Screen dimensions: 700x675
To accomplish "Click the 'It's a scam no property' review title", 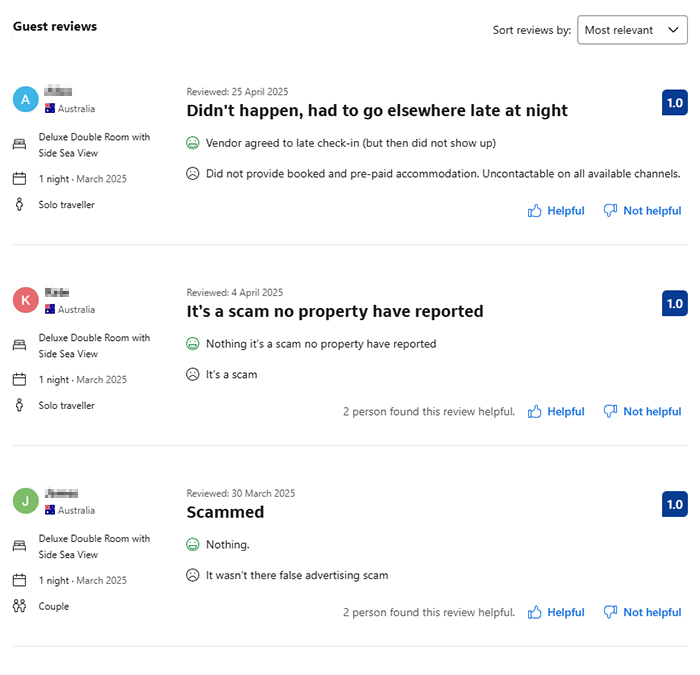I will pos(335,312).
